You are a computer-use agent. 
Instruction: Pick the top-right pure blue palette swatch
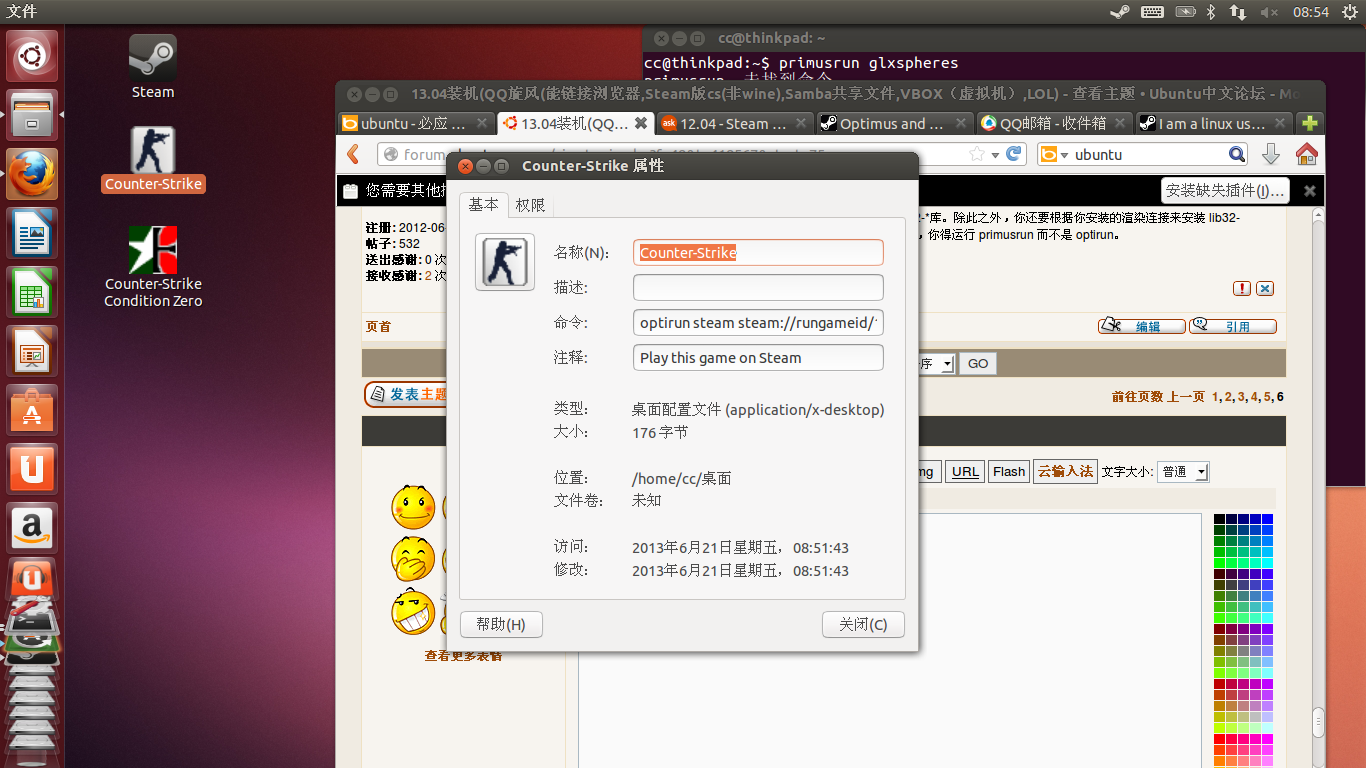point(1267,519)
